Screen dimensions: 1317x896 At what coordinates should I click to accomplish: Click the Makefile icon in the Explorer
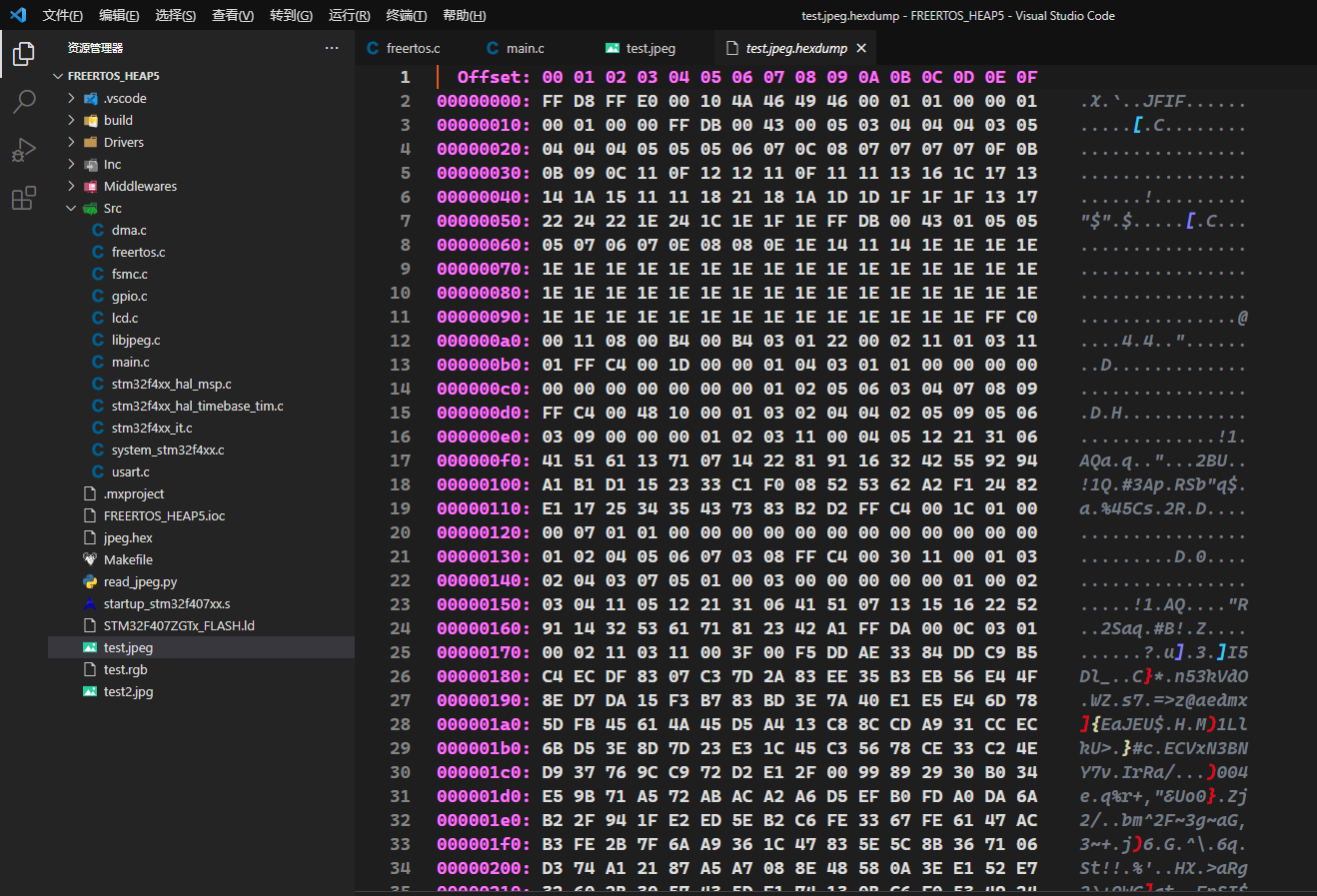pyautogui.click(x=89, y=558)
